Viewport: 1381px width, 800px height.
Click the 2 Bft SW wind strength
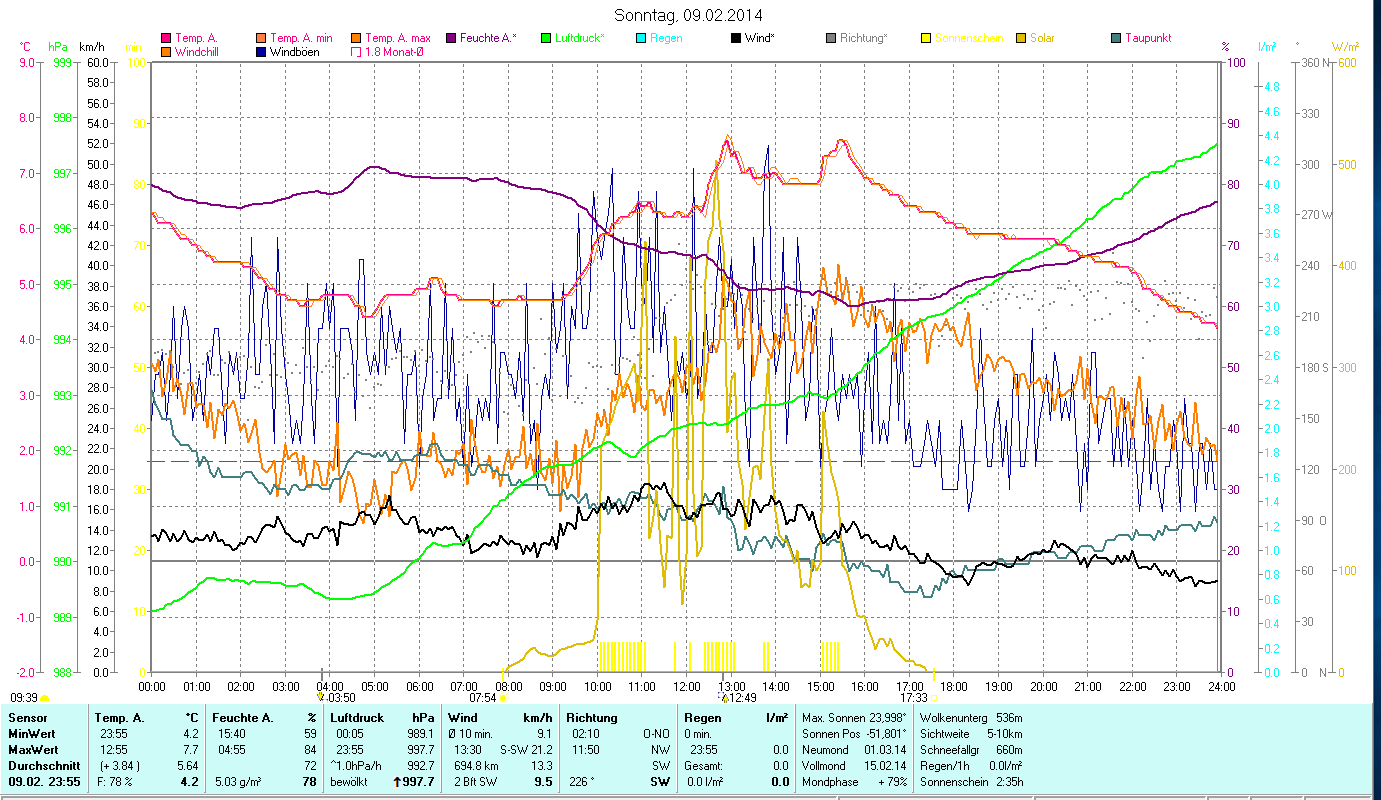(x=474, y=782)
